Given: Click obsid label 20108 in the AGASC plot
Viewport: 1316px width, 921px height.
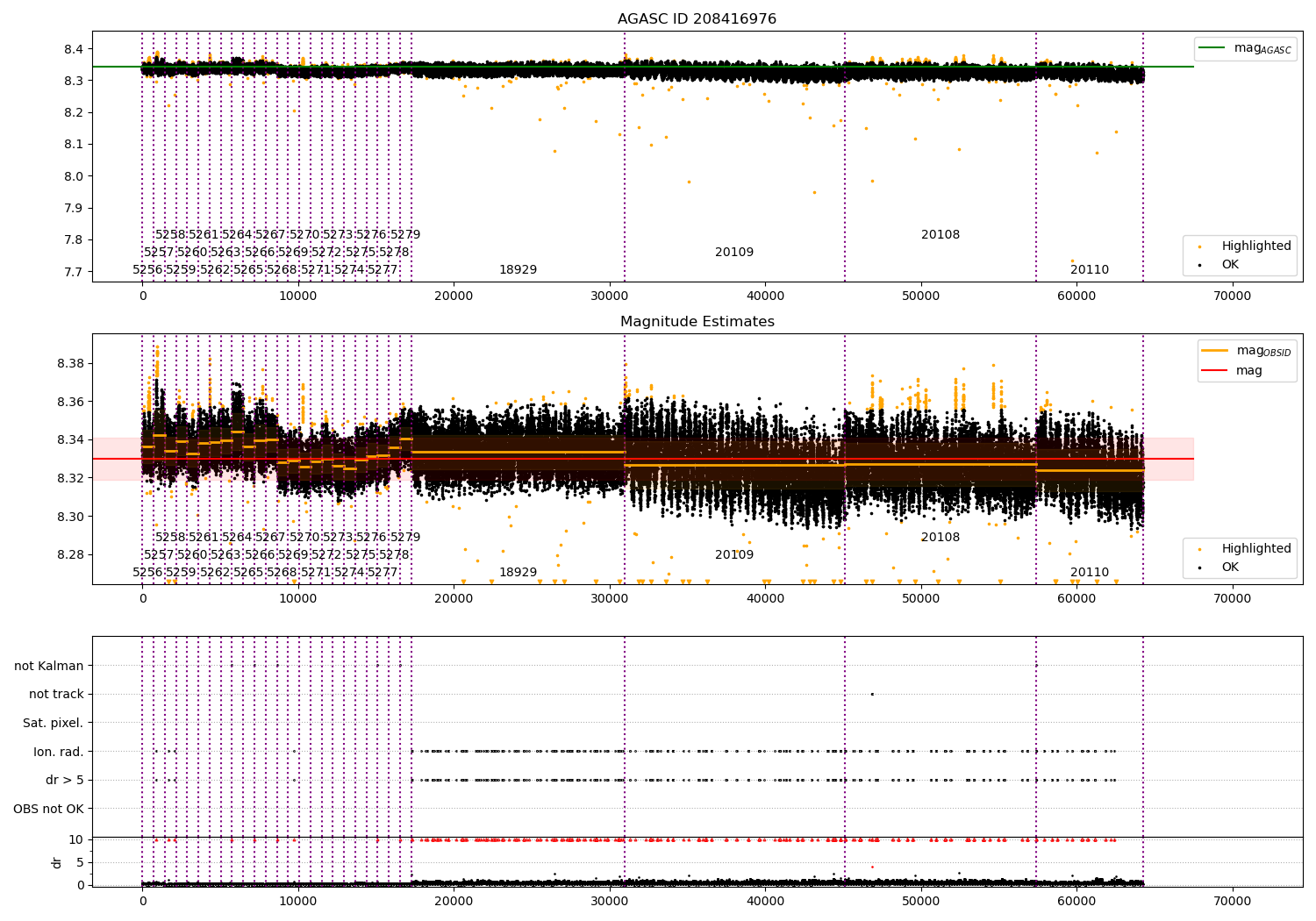Looking at the screenshot, I should click(x=941, y=235).
